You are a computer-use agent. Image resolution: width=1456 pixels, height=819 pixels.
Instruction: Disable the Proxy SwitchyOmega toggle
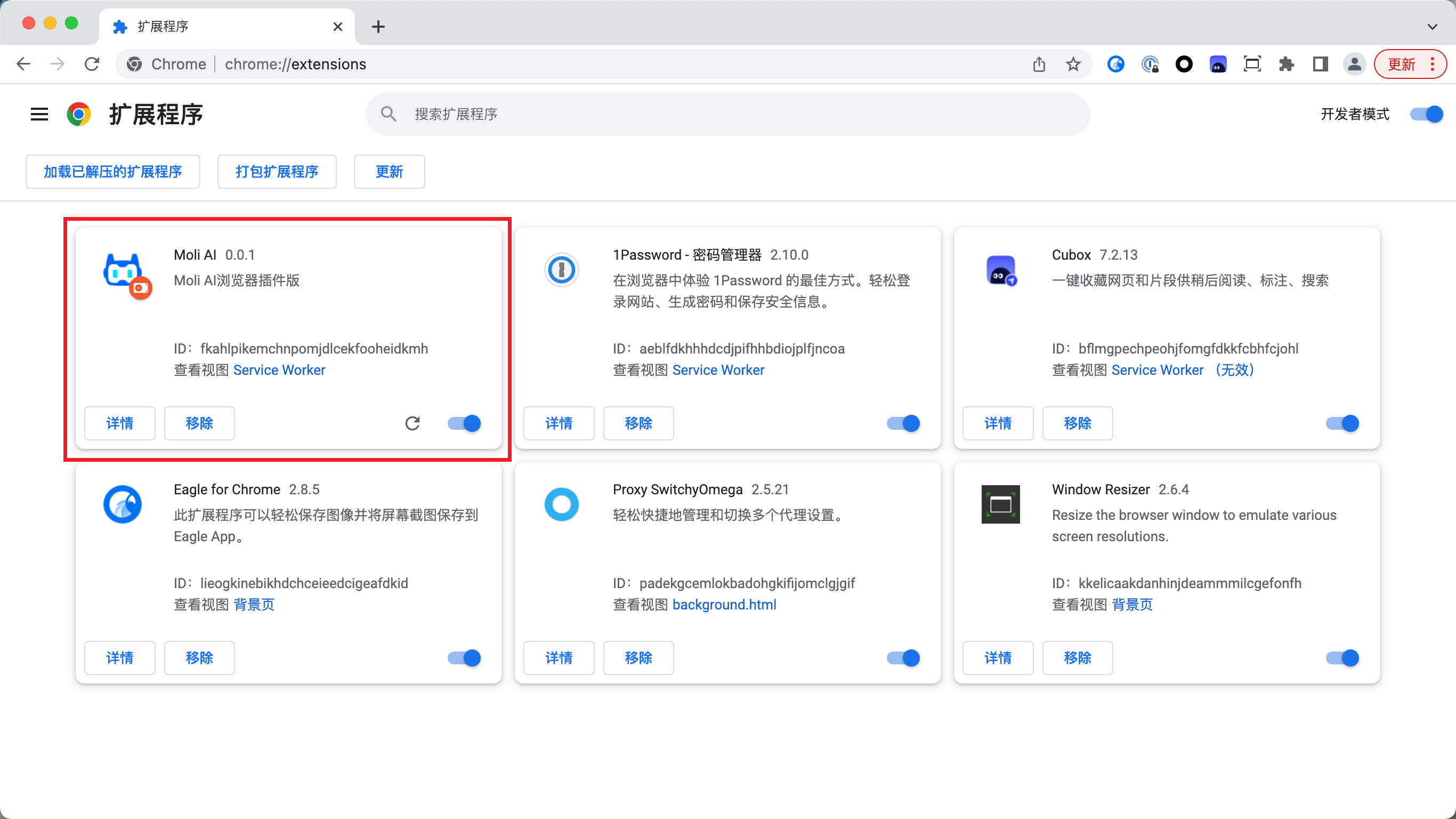click(903, 658)
